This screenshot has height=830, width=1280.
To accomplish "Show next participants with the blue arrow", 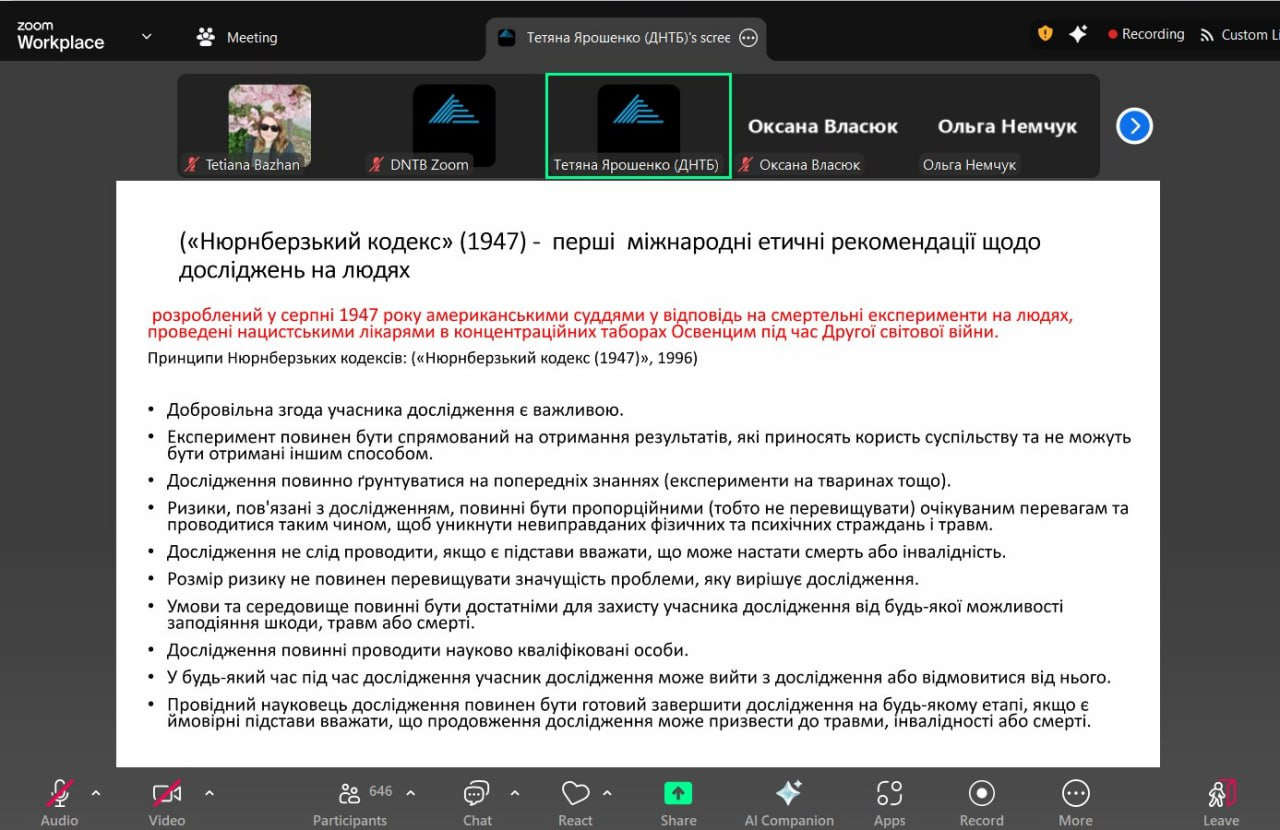I will [1135, 126].
